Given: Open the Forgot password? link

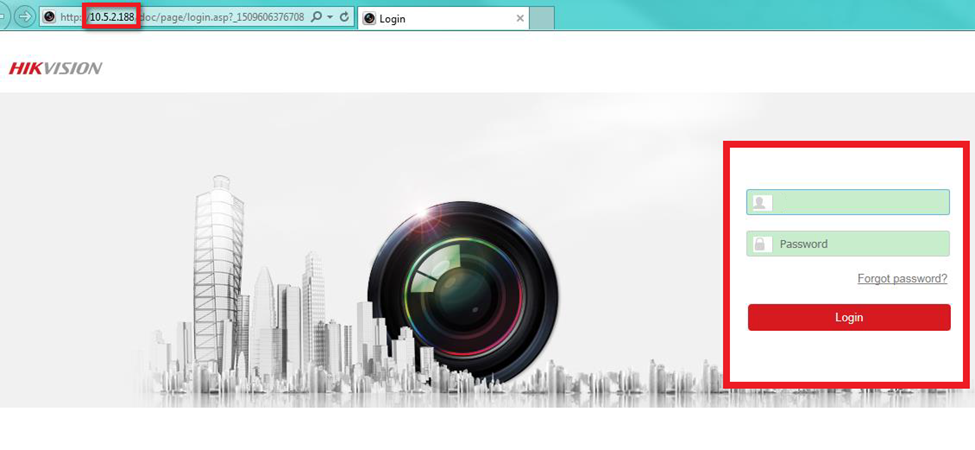Looking at the screenshot, I should tap(902, 279).
